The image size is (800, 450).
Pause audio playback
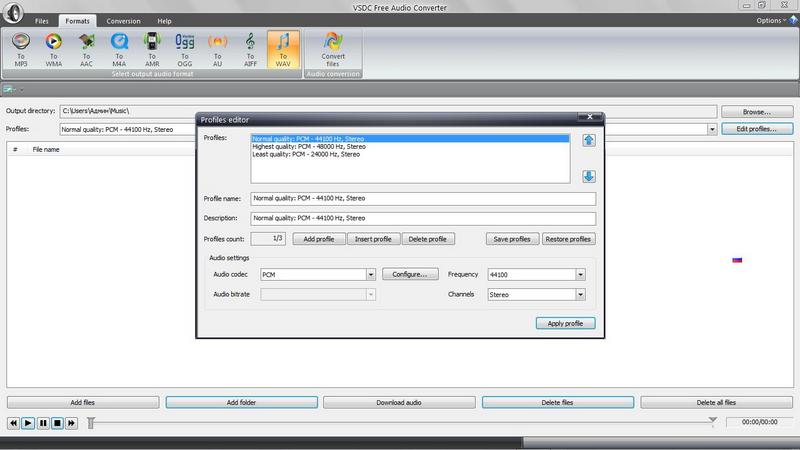pyautogui.click(x=43, y=423)
